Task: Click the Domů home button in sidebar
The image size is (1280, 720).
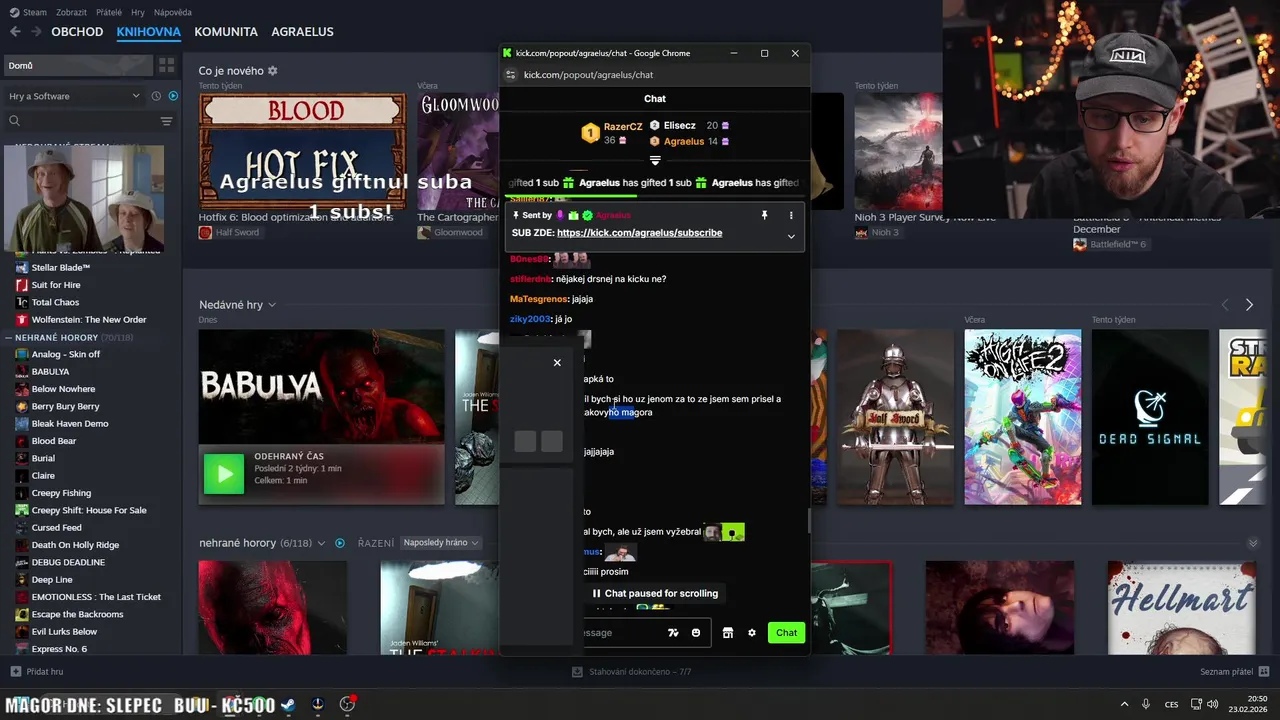Action: coord(76,65)
